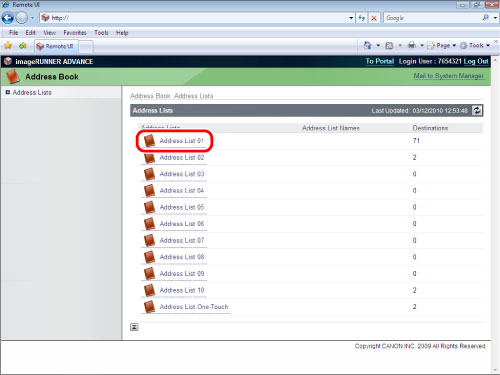Open Address List 01
This screenshot has width=500, height=375.
[181, 141]
